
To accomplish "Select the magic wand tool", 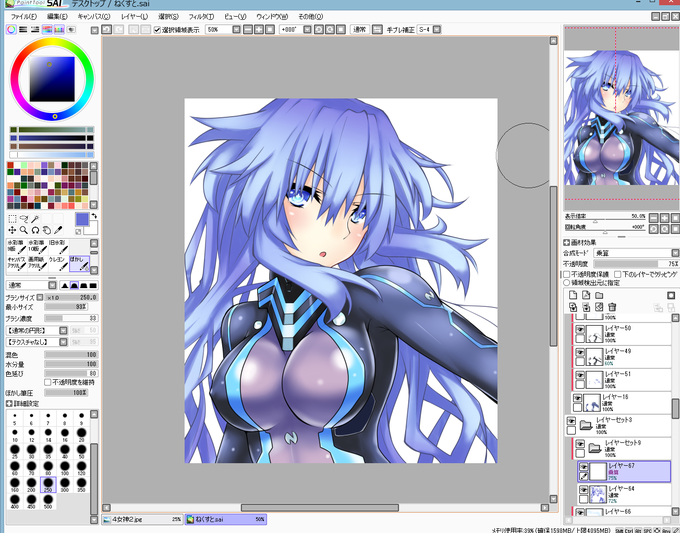I will 36,219.
